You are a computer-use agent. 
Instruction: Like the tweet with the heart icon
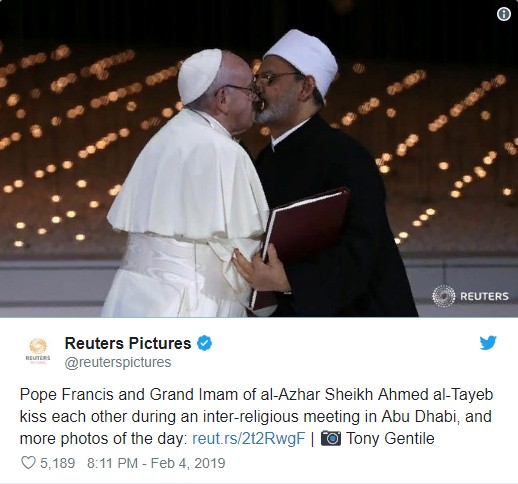28,463
